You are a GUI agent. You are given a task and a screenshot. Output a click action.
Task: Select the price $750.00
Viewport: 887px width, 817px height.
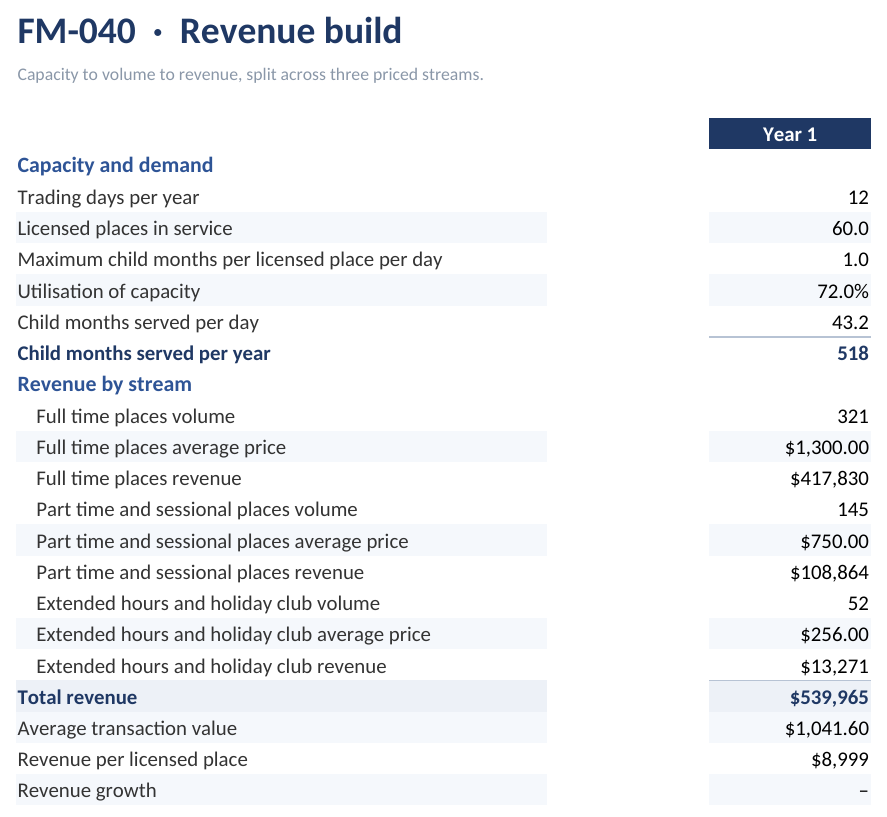pyautogui.click(x=834, y=541)
